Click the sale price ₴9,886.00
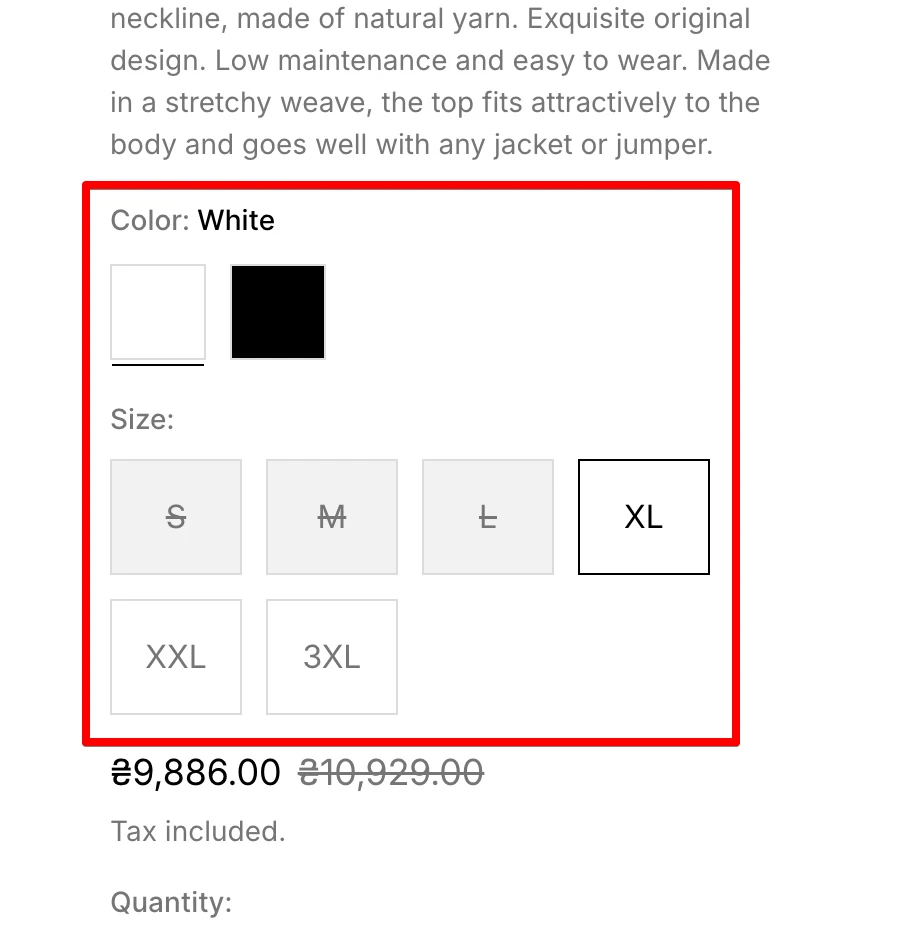This screenshot has height=936, width=906. point(196,772)
